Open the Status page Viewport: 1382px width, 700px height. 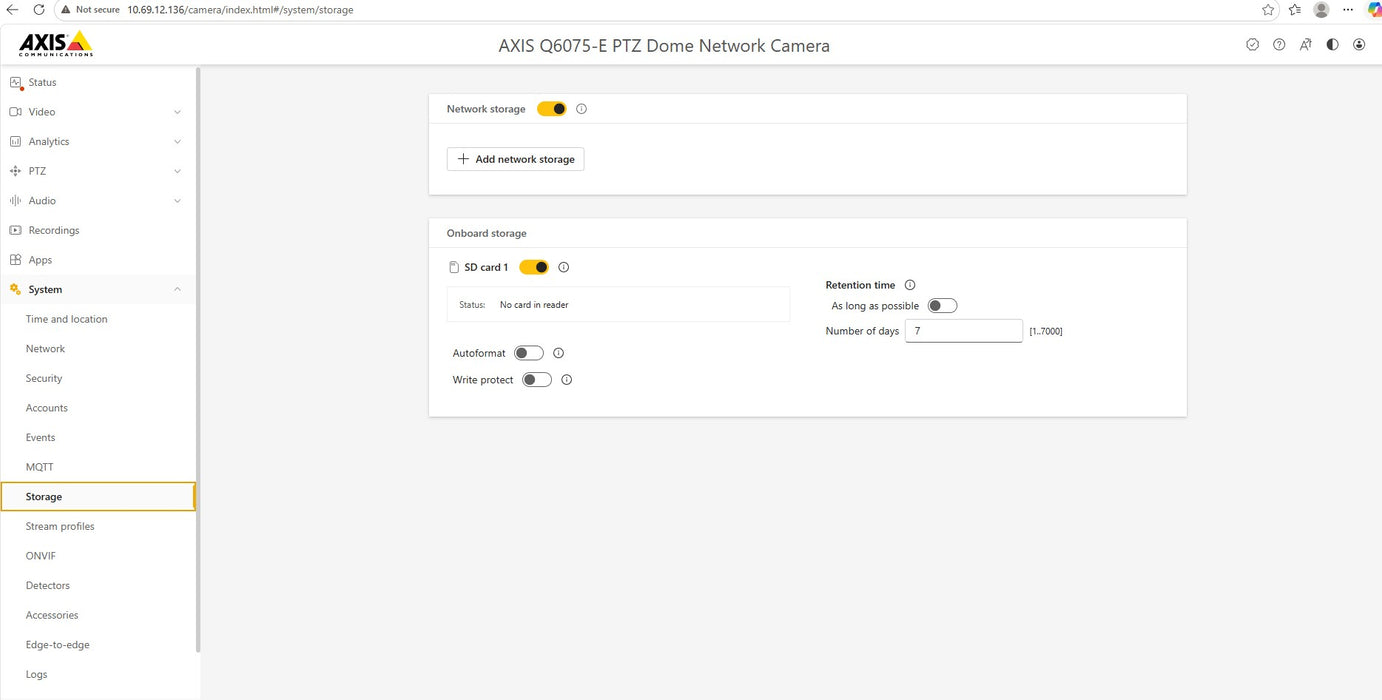tap(98, 82)
